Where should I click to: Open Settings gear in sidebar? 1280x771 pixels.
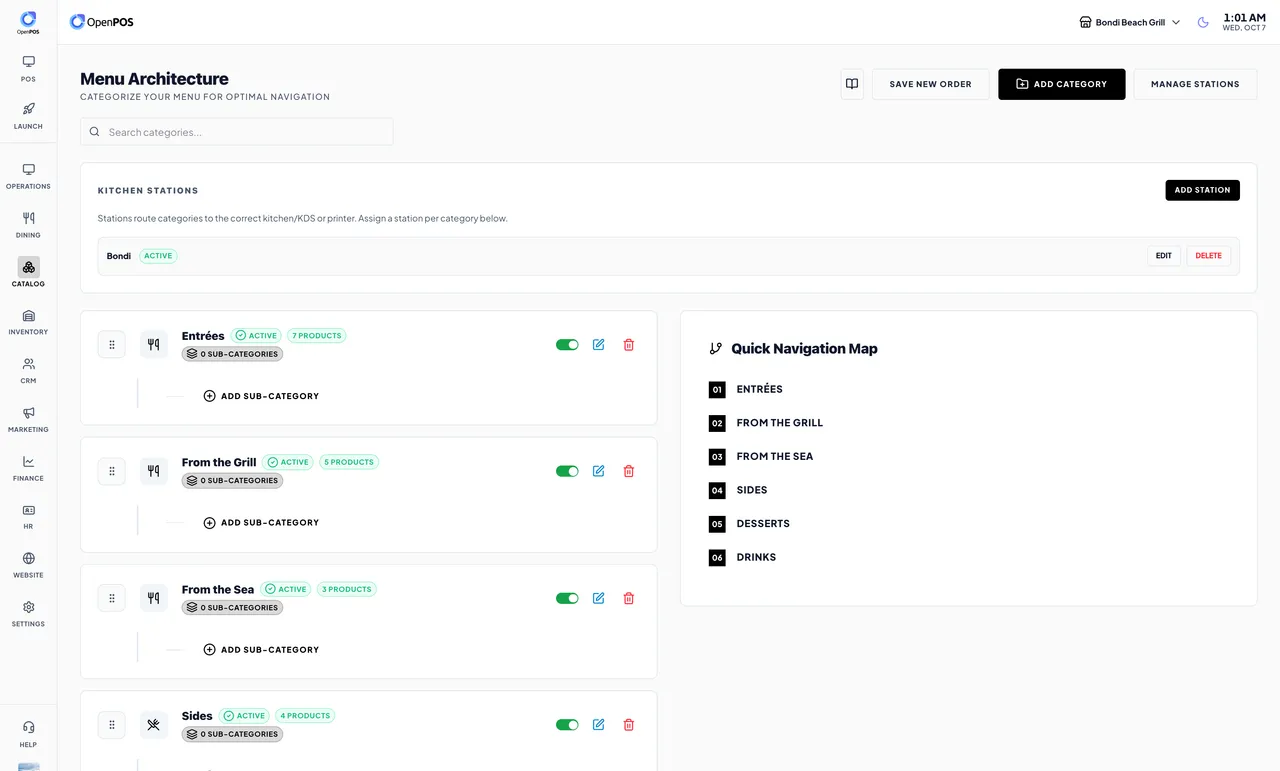28,613
